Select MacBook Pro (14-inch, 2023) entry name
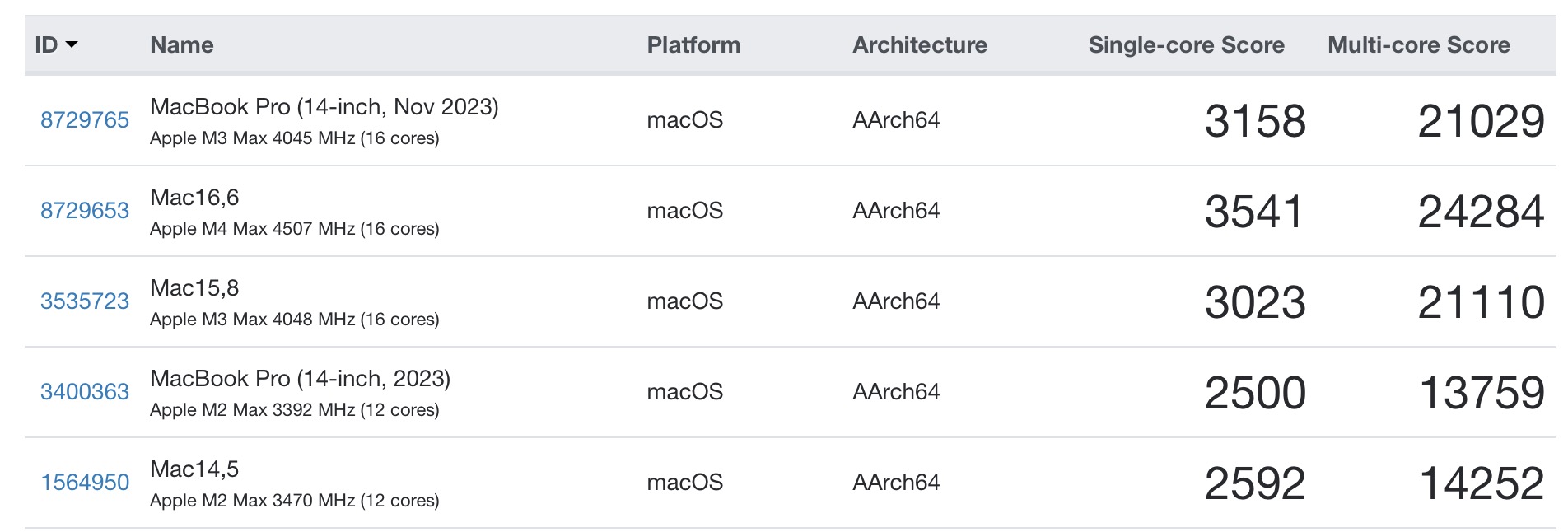This screenshot has height=532, width=1568. (300, 379)
